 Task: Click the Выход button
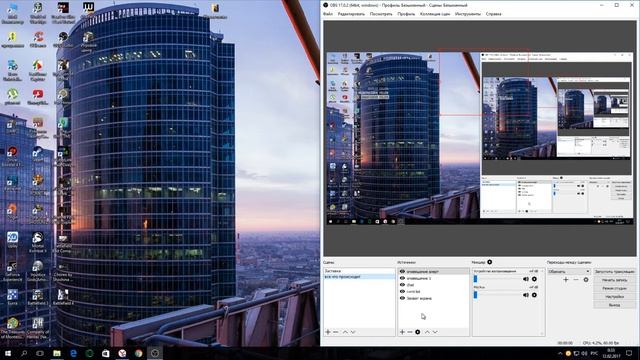click(614, 305)
